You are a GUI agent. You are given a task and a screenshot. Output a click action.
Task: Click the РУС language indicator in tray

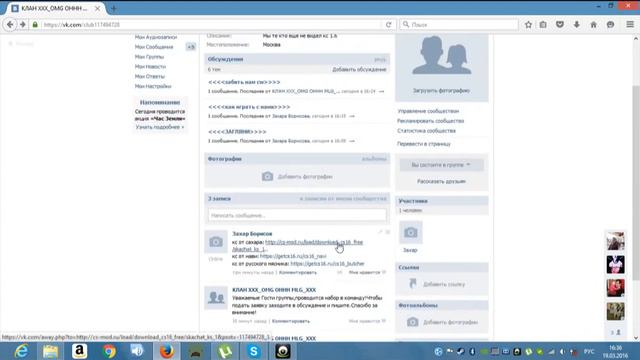coord(589,351)
